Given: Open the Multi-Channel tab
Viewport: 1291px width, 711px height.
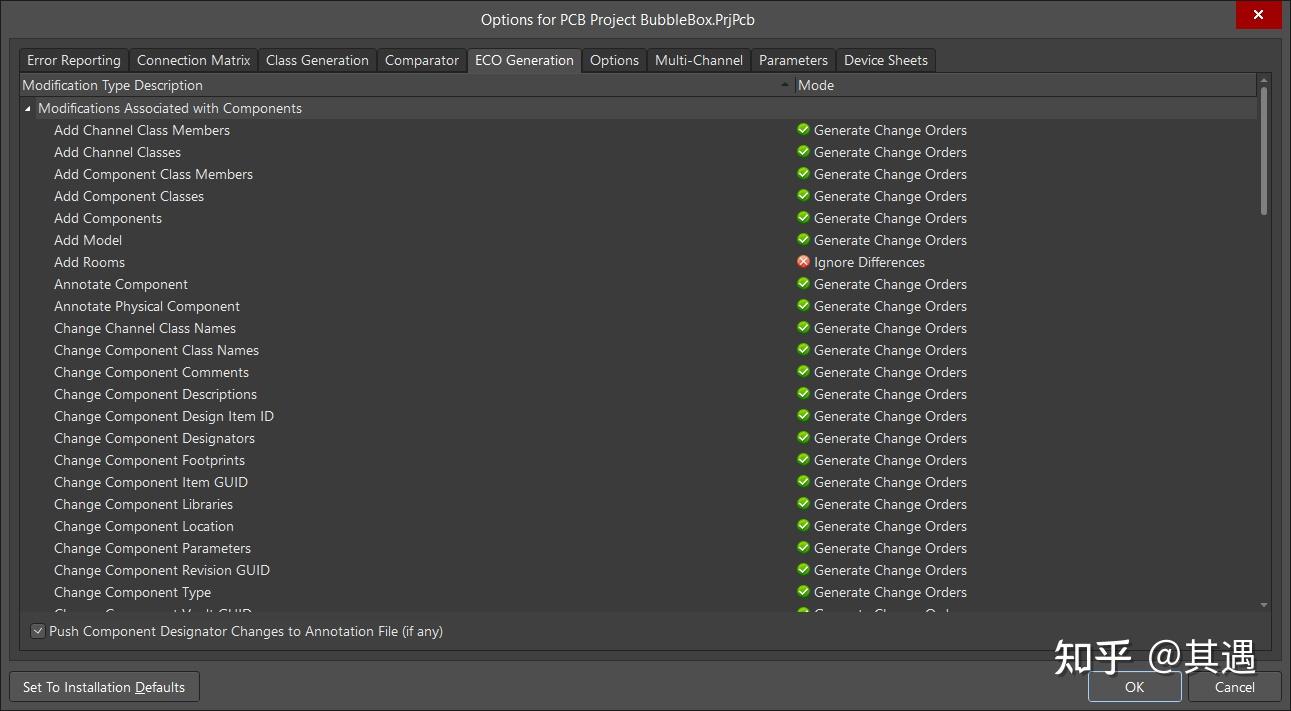Looking at the screenshot, I should (699, 60).
